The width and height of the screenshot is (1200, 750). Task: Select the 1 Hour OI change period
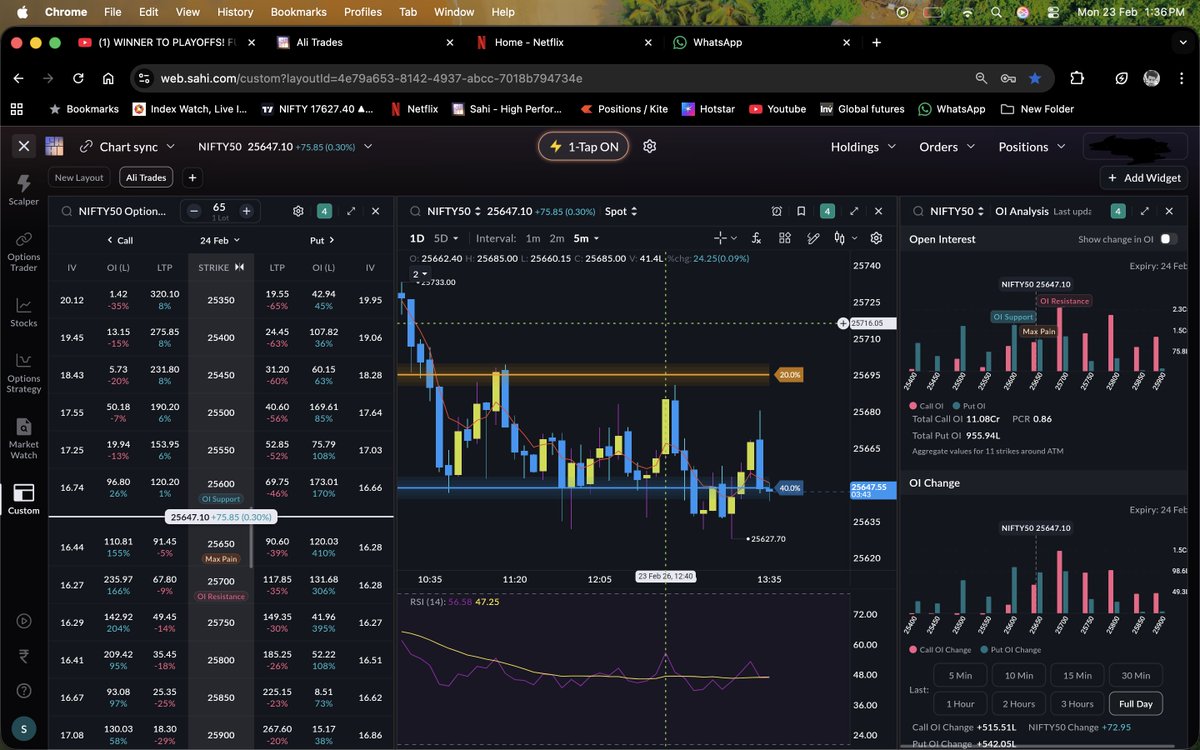[960, 703]
